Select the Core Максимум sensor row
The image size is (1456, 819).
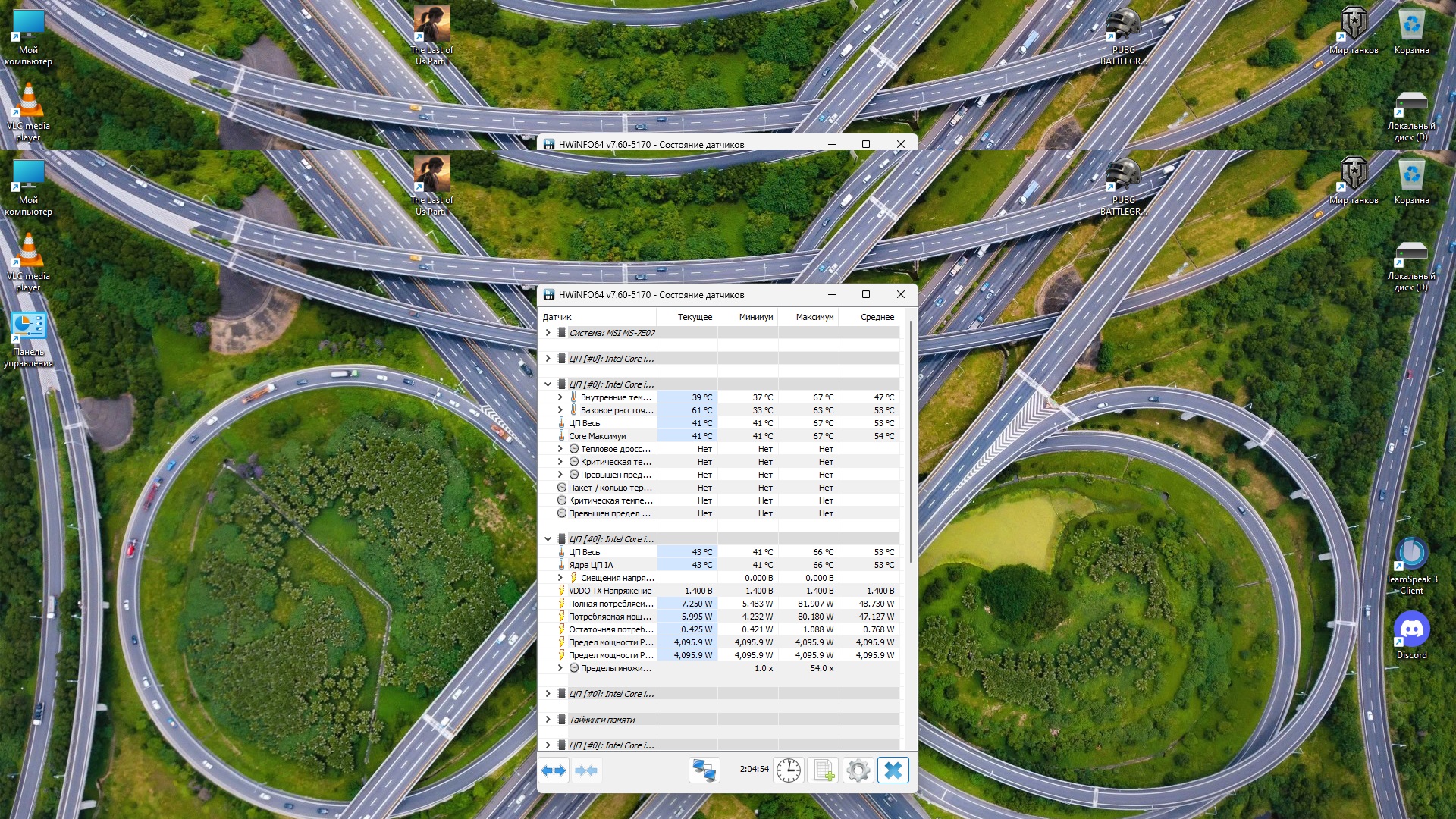[598, 436]
